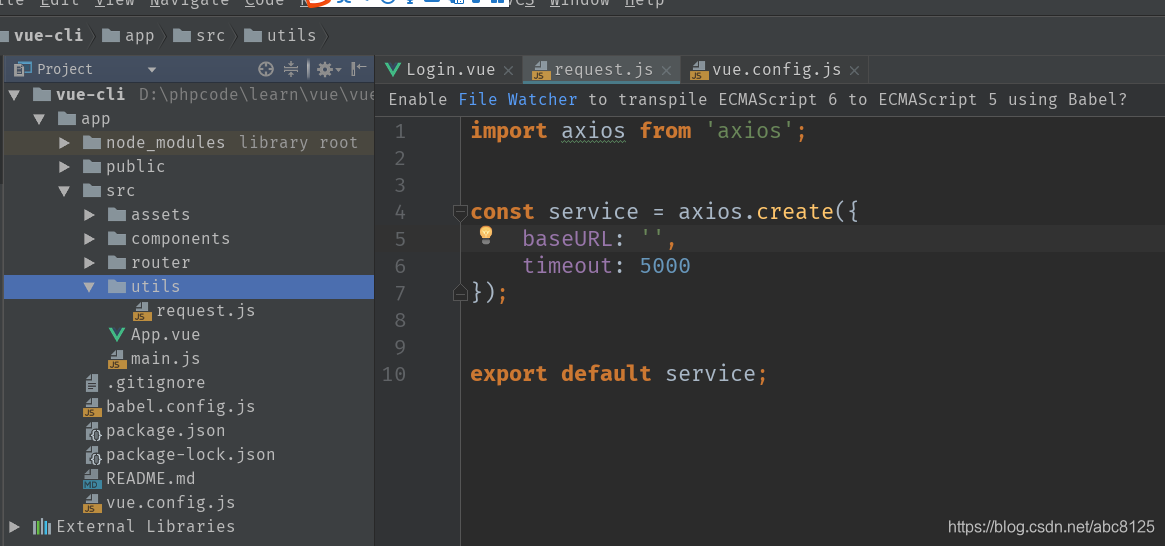Click the utils folder icon in breadcrumb

pos(253,36)
